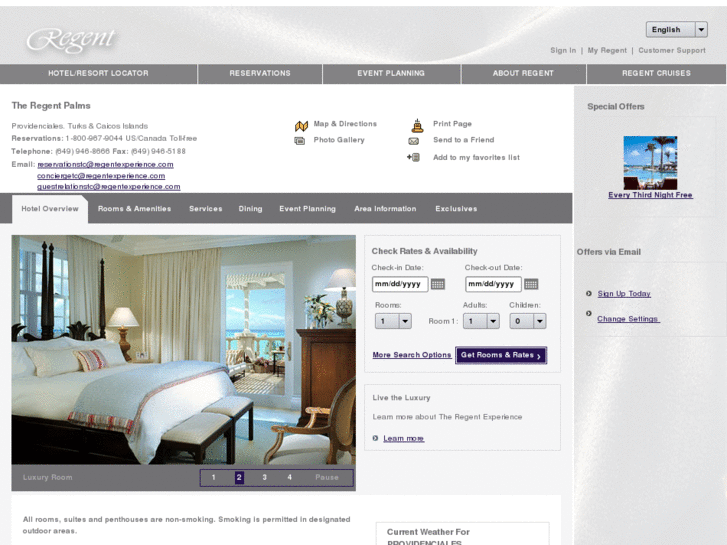Open the About Regent menu
727x545 pixels.
pos(523,73)
